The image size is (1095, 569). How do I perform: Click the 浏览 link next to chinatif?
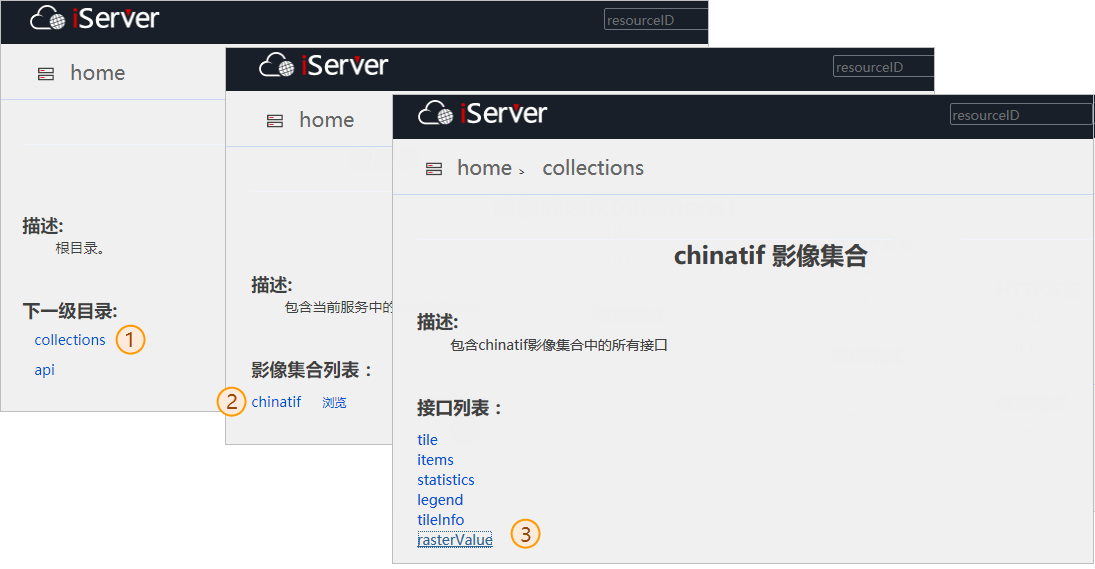click(x=334, y=403)
